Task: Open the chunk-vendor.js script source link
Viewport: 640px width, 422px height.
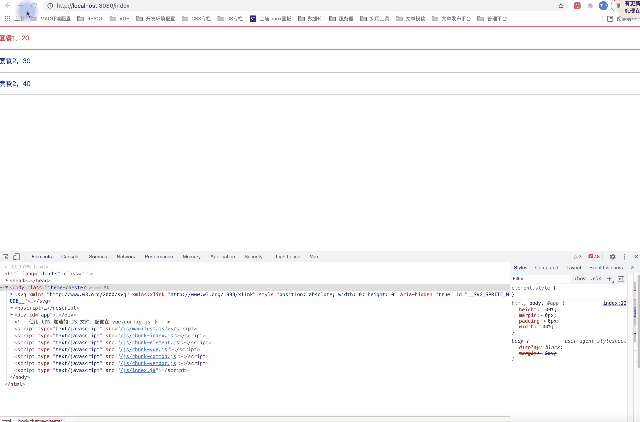Action: pos(148,363)
